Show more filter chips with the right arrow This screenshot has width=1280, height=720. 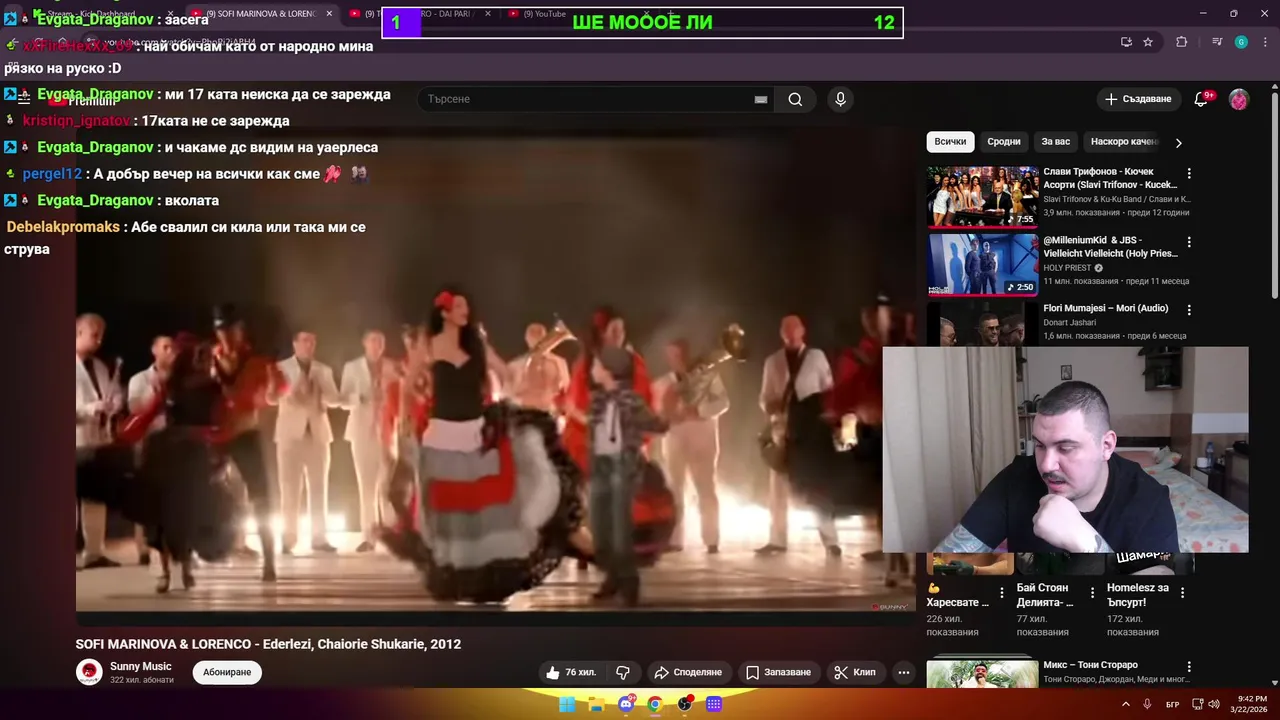1178,143
